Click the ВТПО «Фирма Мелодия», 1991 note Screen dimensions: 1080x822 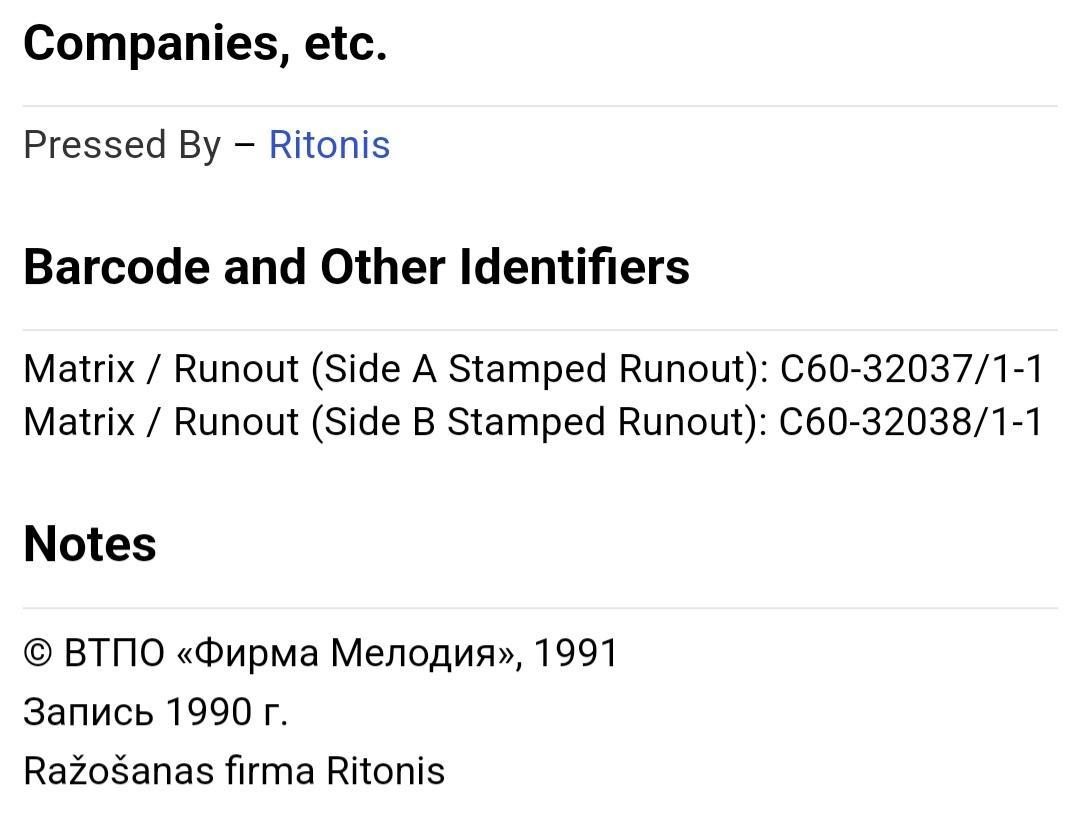[x=341, y=653]
